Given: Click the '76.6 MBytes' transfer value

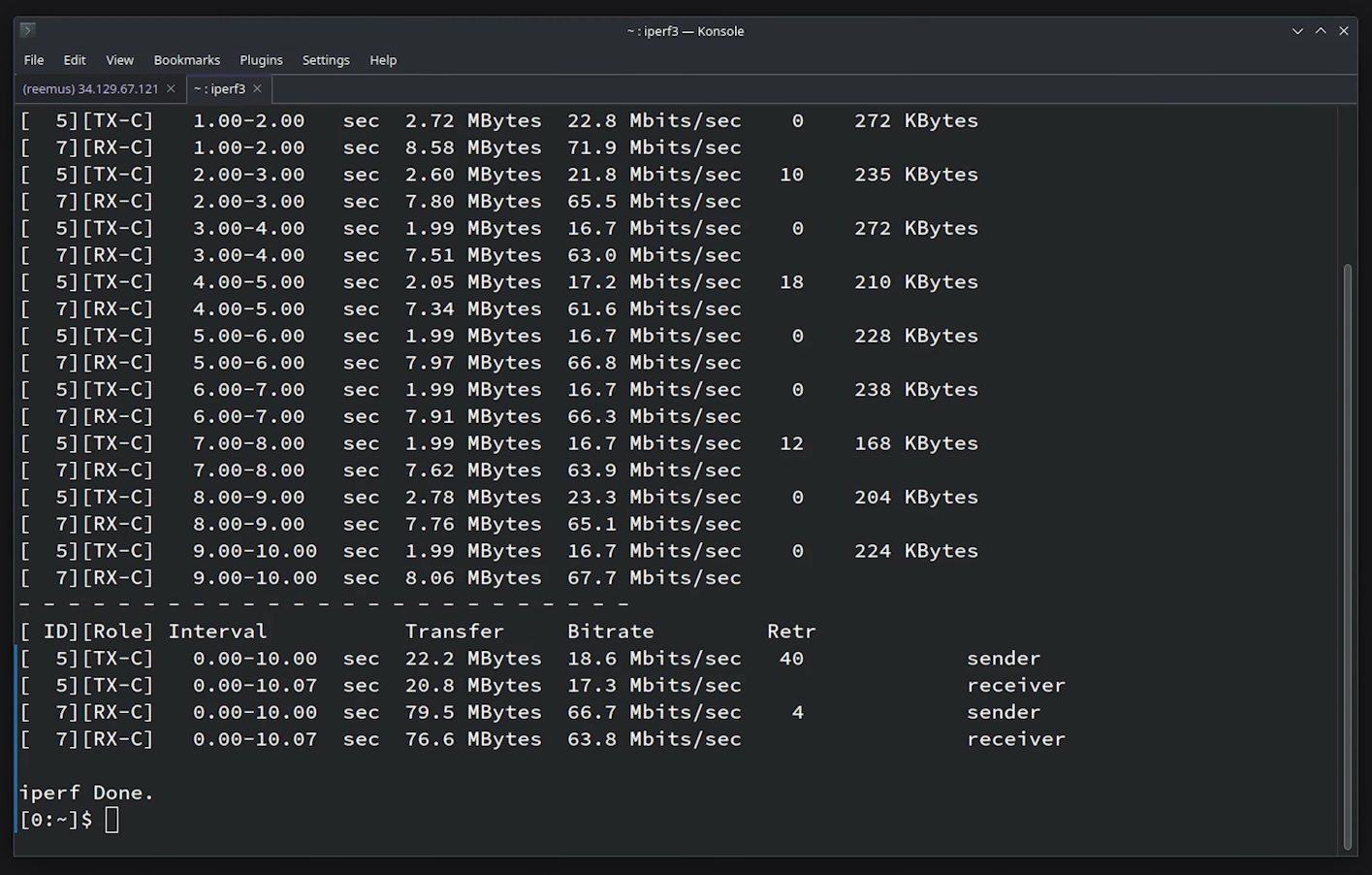Looking at the screenshot, I should point(473,739).
